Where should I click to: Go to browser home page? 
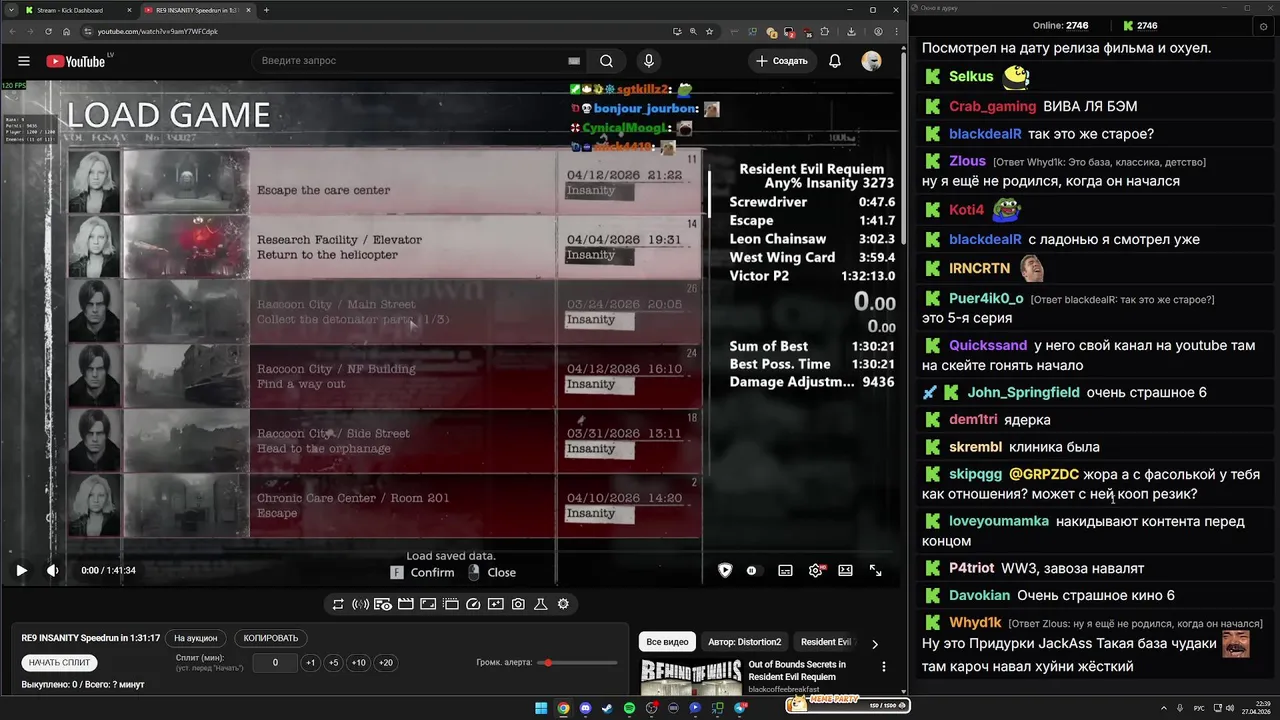(66, 31)
